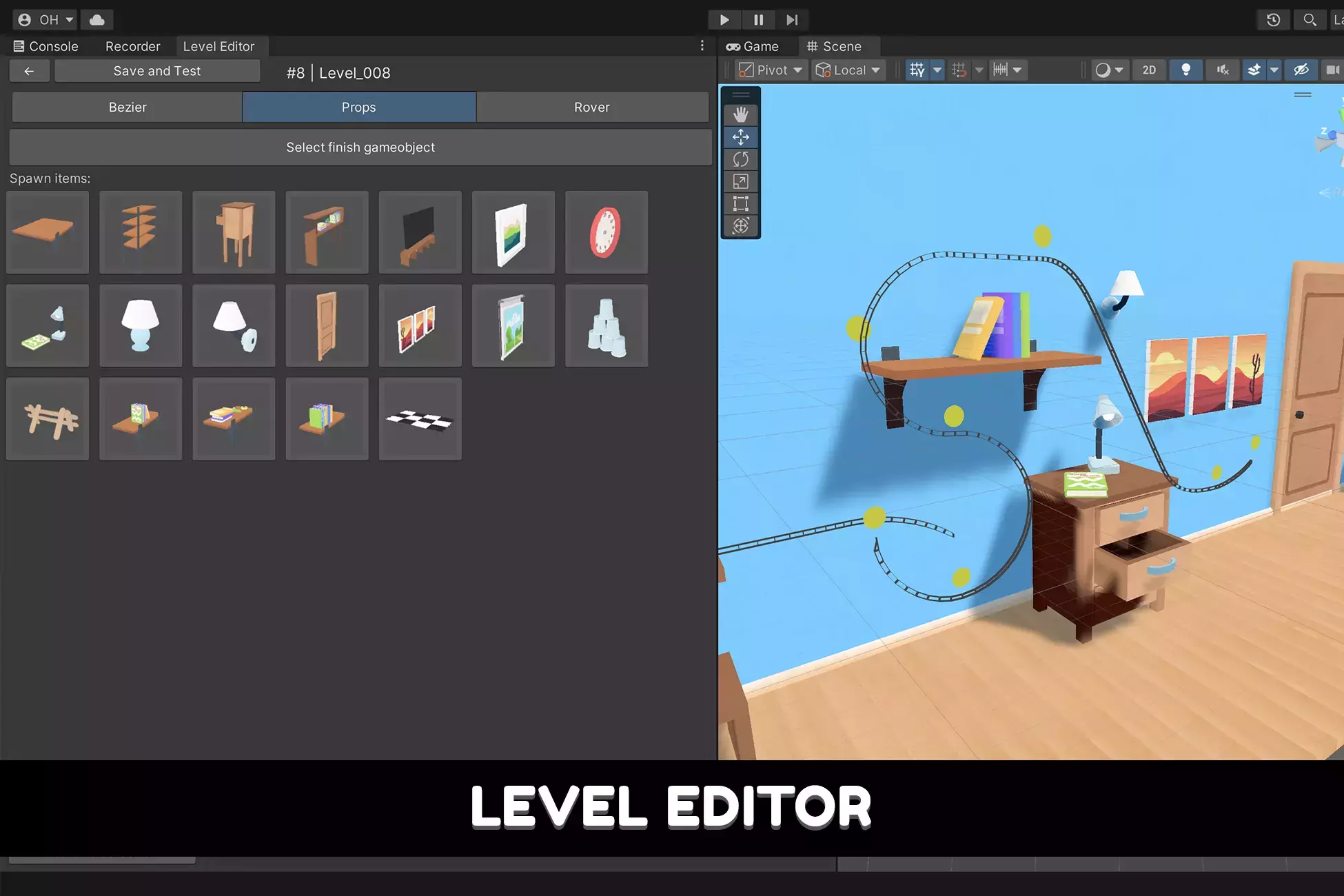Click the search magnifier icon
The height and width of the screenshot is (896, 1344).
[1310, 20]
